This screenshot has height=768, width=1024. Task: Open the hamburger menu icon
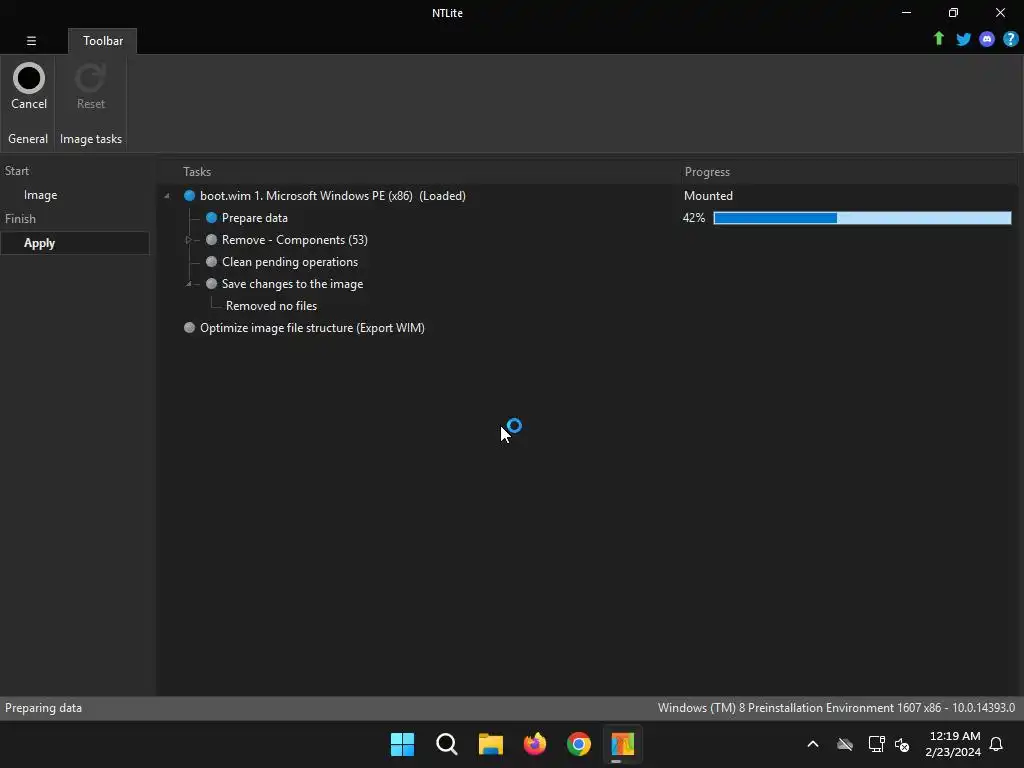[31, 40]
